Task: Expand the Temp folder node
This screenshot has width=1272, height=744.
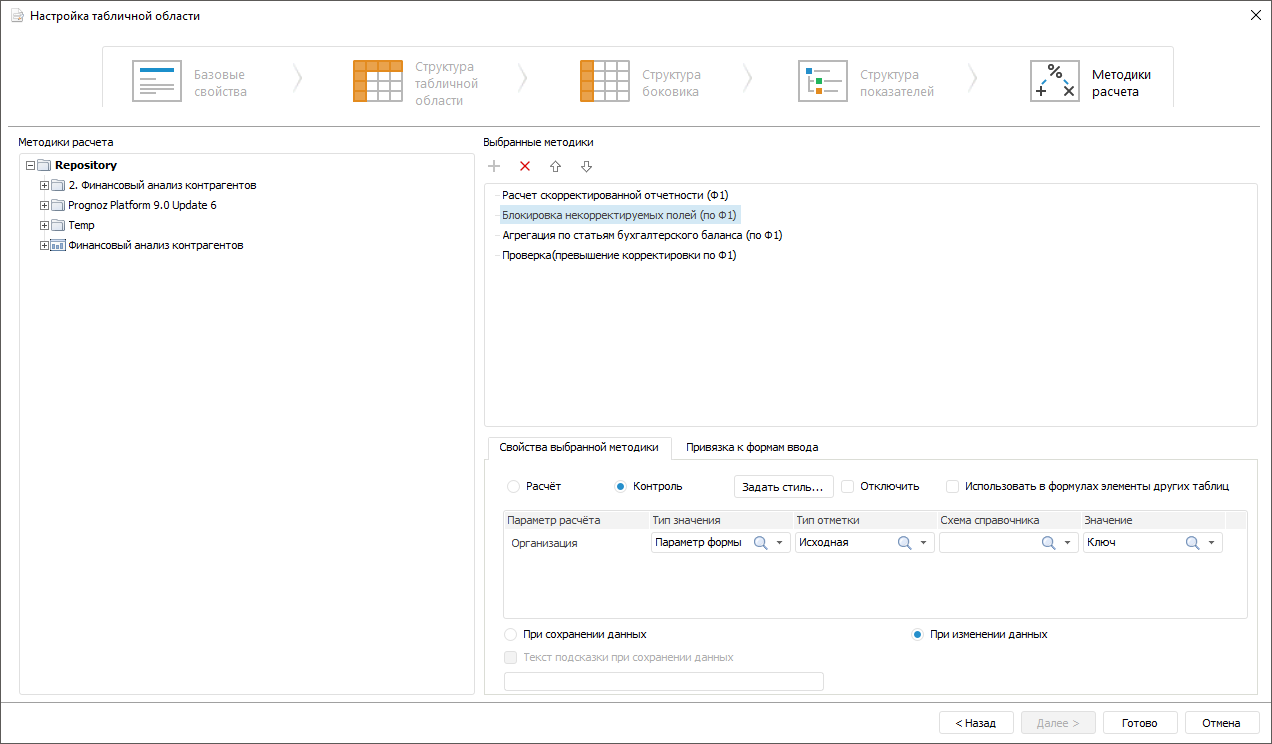Action: click(44, 226)
